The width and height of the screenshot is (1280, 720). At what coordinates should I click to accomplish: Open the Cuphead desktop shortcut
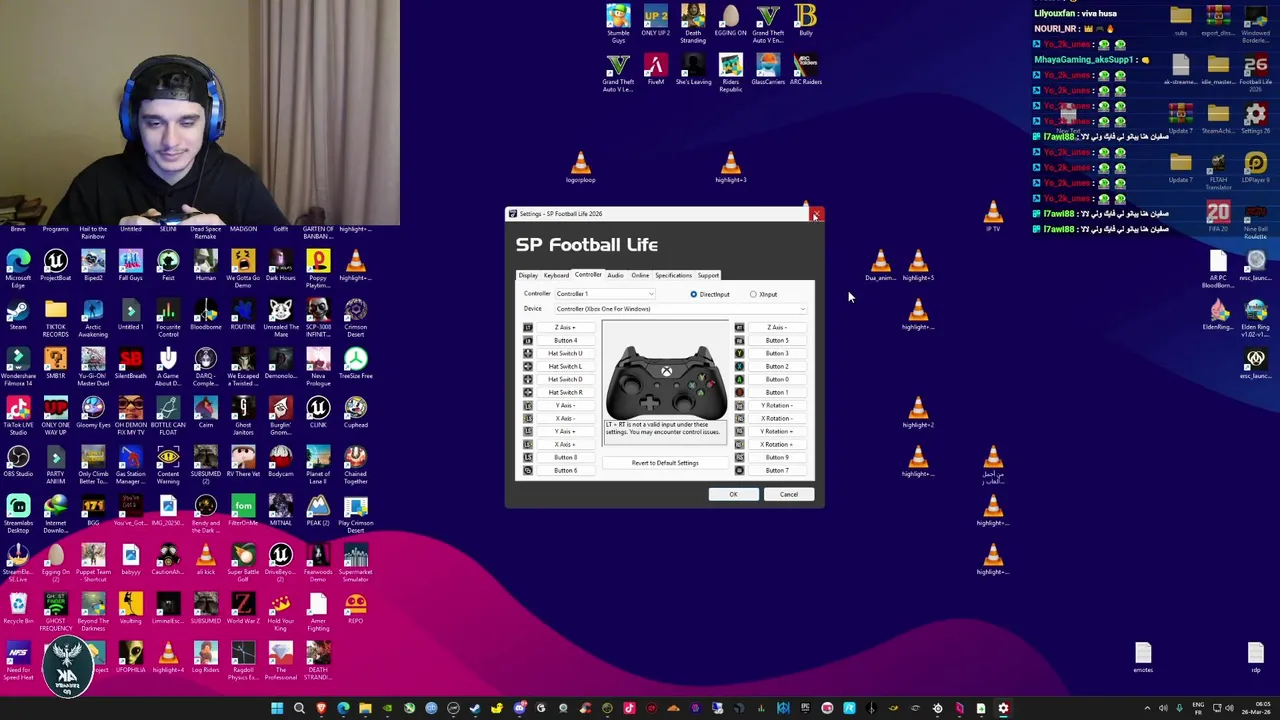pyautogui.click(x=356, y=413)
